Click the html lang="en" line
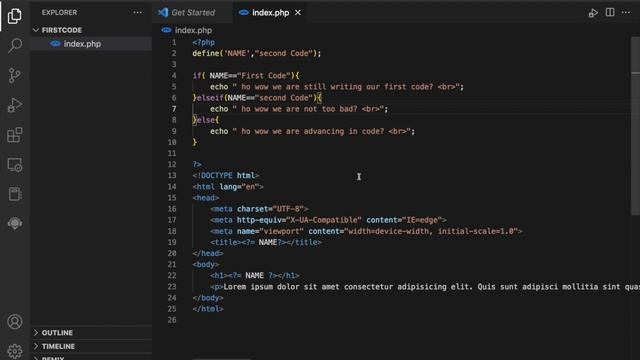This screenshot has height=360, width=640. click(228, 187)
